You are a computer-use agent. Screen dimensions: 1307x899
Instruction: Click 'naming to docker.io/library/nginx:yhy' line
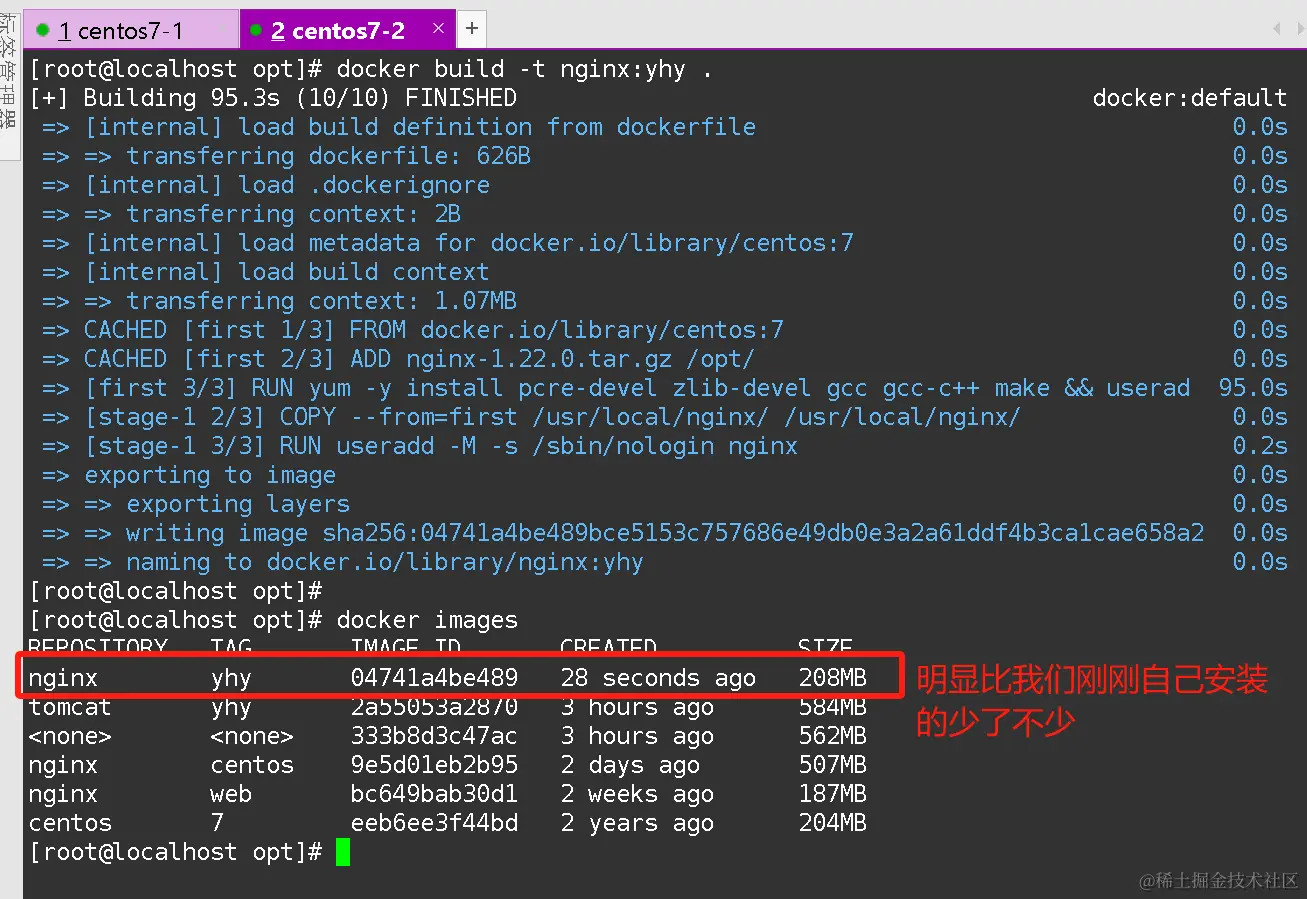pos(343,562)
